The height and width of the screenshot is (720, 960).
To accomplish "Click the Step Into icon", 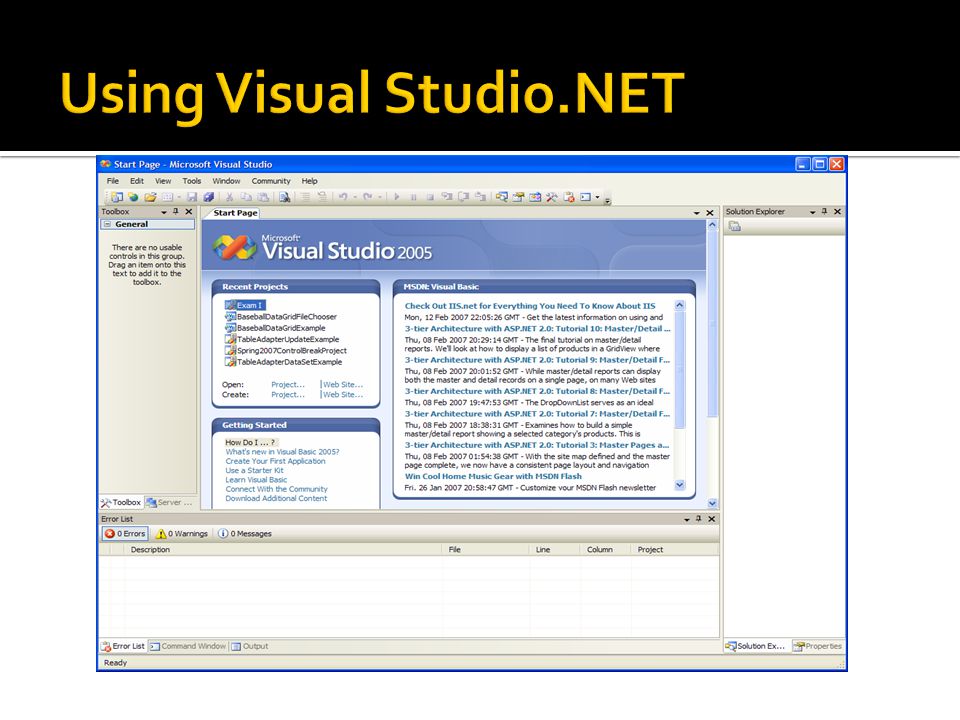I will (x=447, y=197).
